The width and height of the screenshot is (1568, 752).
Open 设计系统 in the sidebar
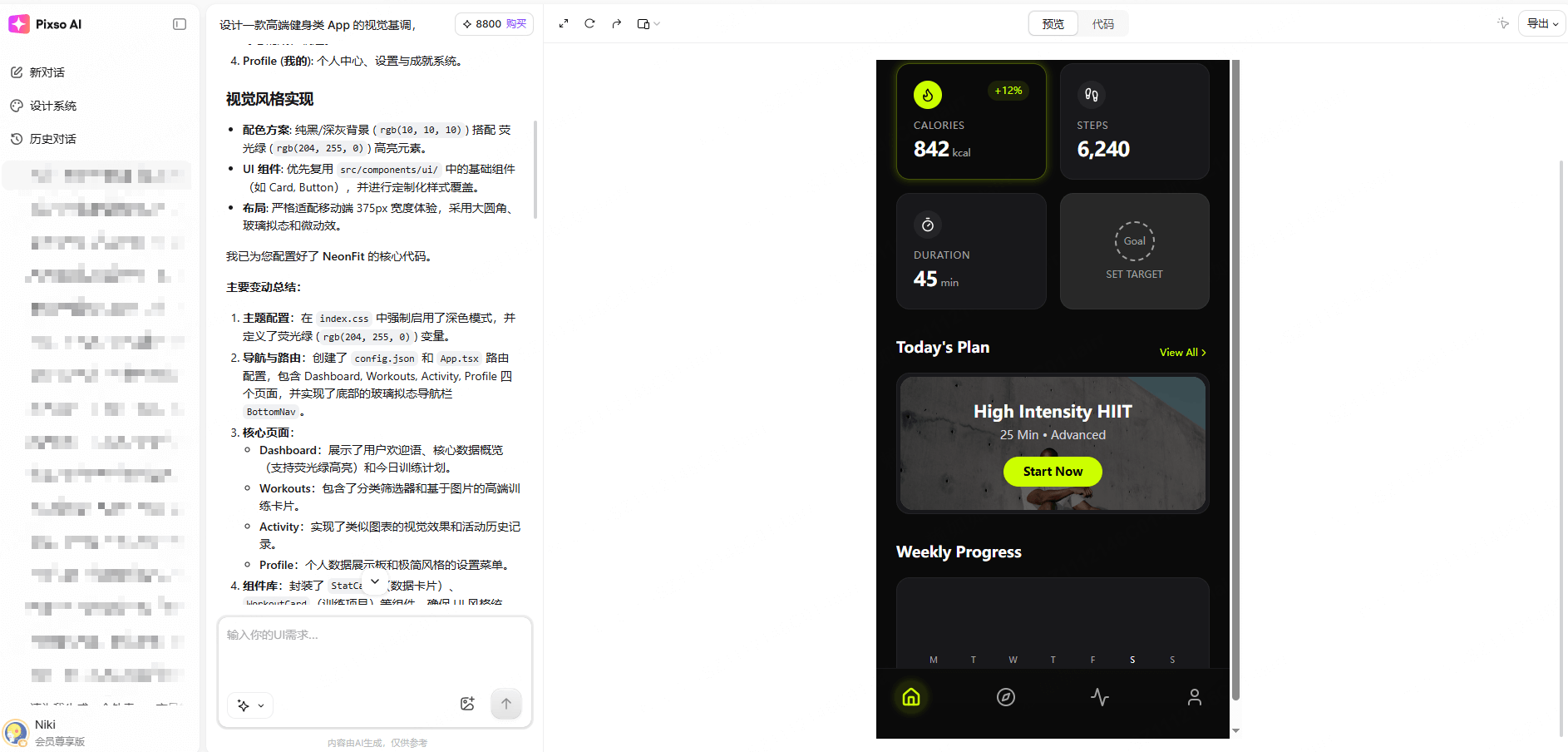[x=52, y=106]
